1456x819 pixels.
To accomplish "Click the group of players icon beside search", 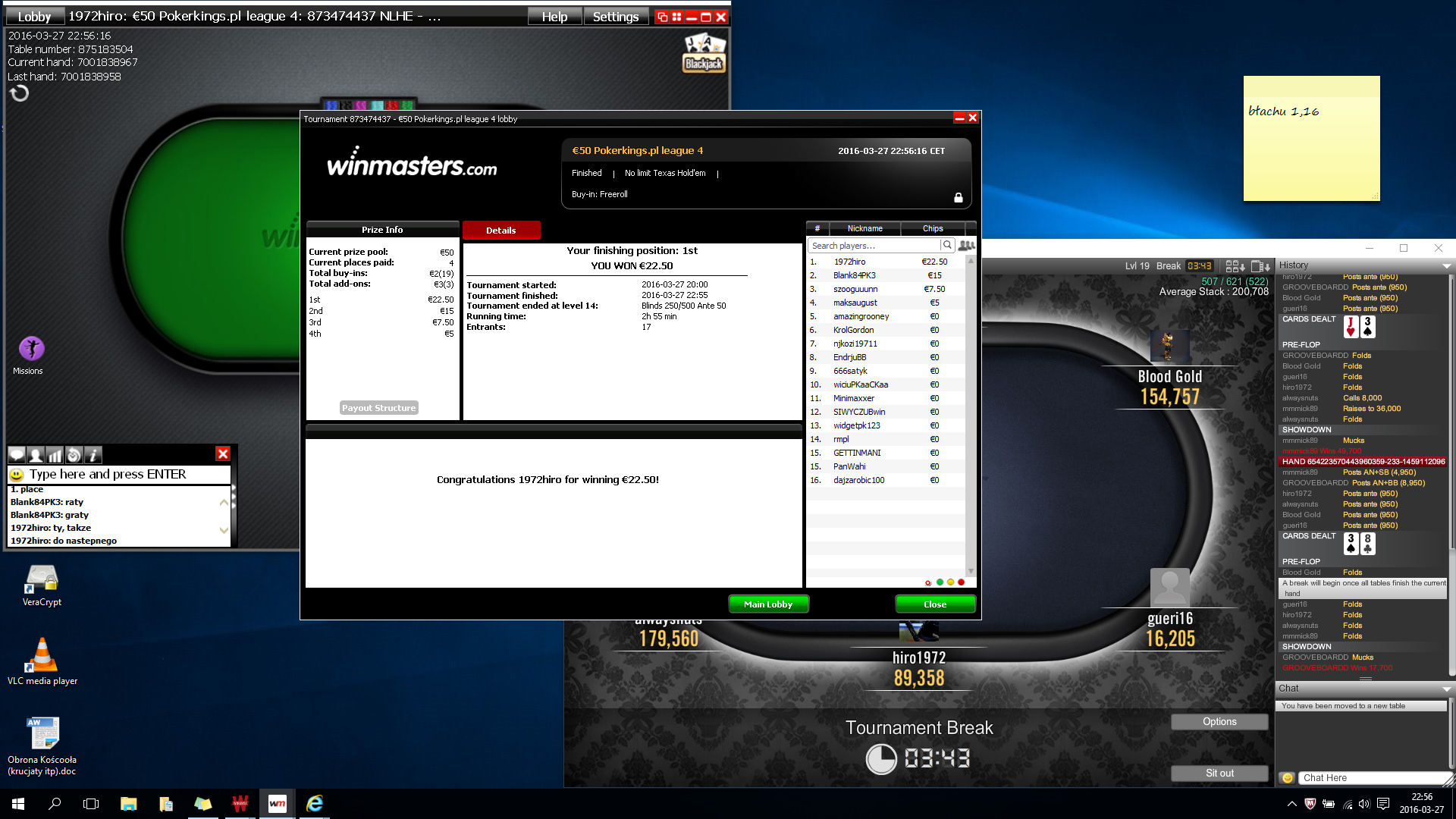I will pyautogui.click(x=966, y=245).
